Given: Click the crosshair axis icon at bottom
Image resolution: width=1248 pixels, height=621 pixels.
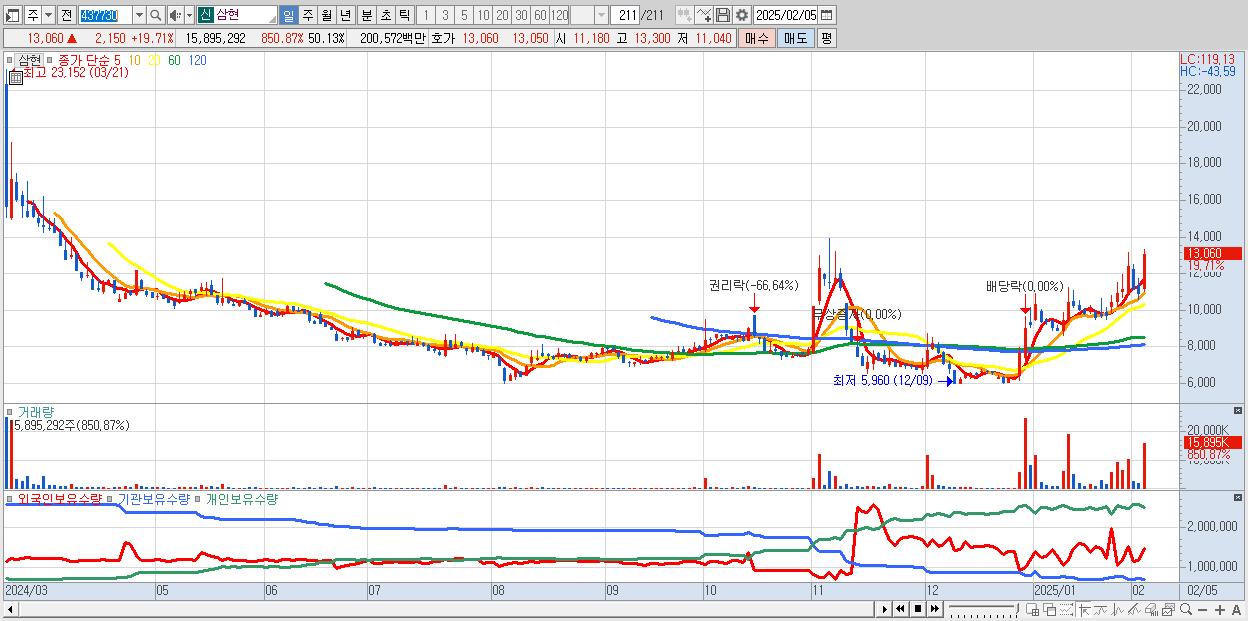Looking at the screenshot, I should pos(1084,609).
